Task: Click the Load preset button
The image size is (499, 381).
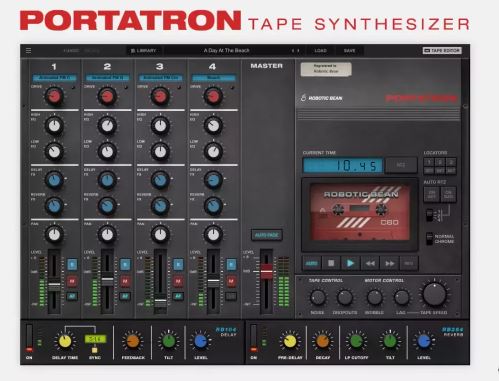Action: (320, 51)
